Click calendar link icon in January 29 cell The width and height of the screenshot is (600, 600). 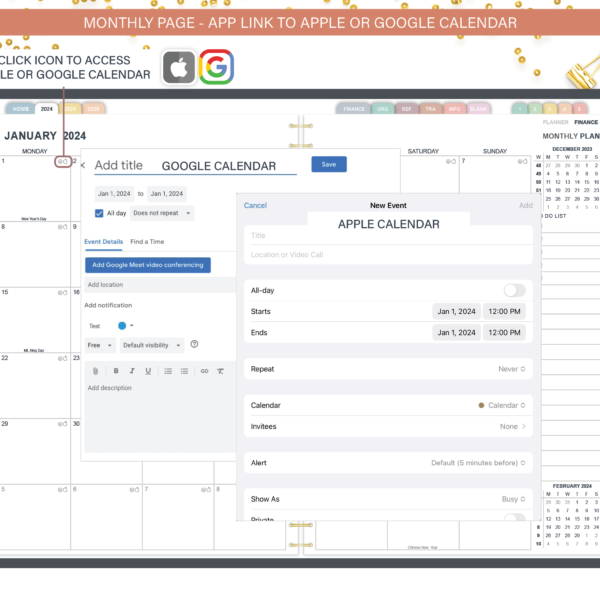(x=62, y=424)
